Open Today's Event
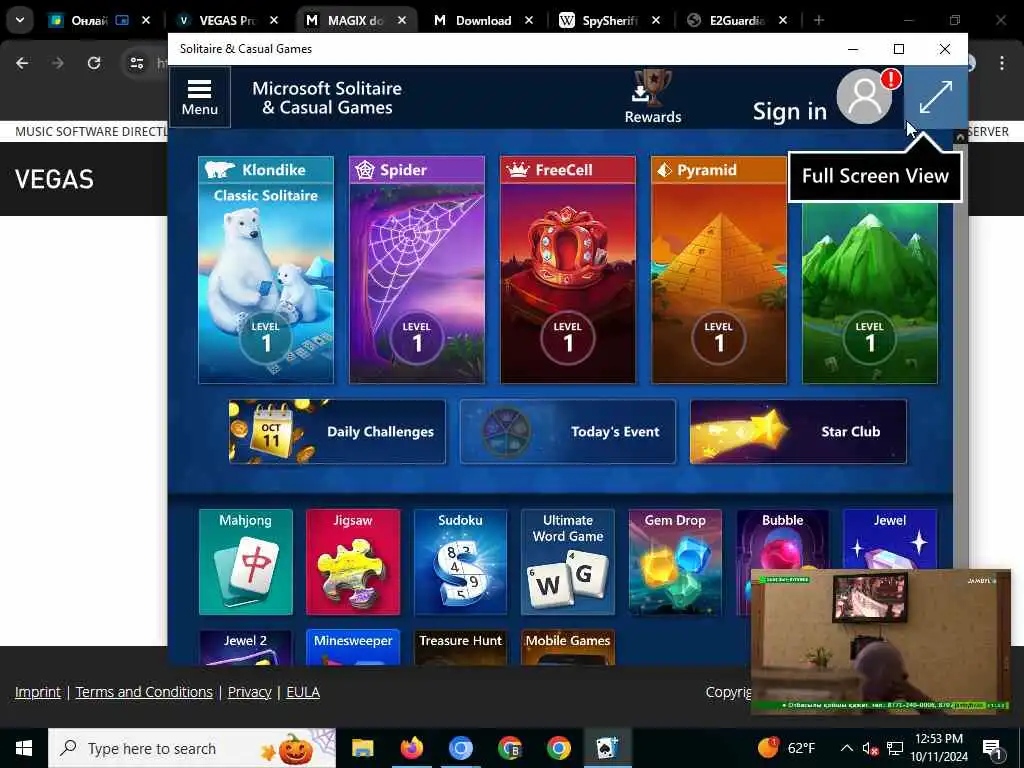1024x768 pixels. (568, 432)
